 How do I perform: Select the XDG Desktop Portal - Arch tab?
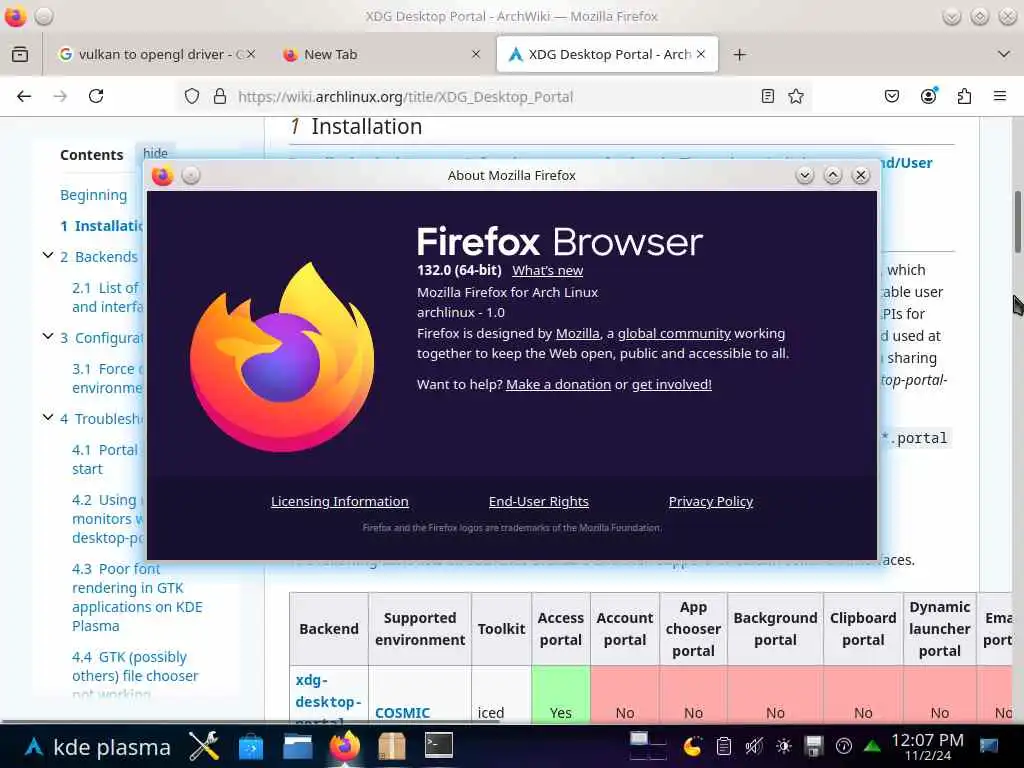point(607,54)
